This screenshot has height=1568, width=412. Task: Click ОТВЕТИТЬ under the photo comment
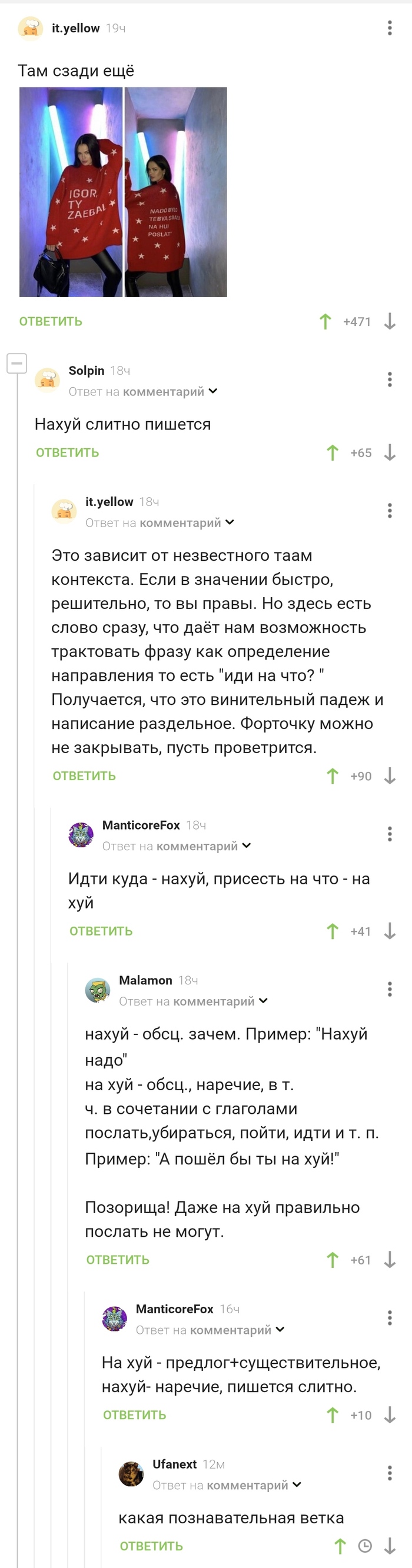click(x=49, y=322)
